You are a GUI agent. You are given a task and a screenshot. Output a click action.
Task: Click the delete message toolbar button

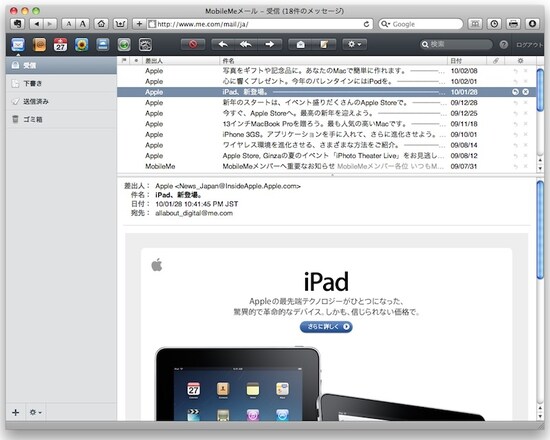coord(193,44)
